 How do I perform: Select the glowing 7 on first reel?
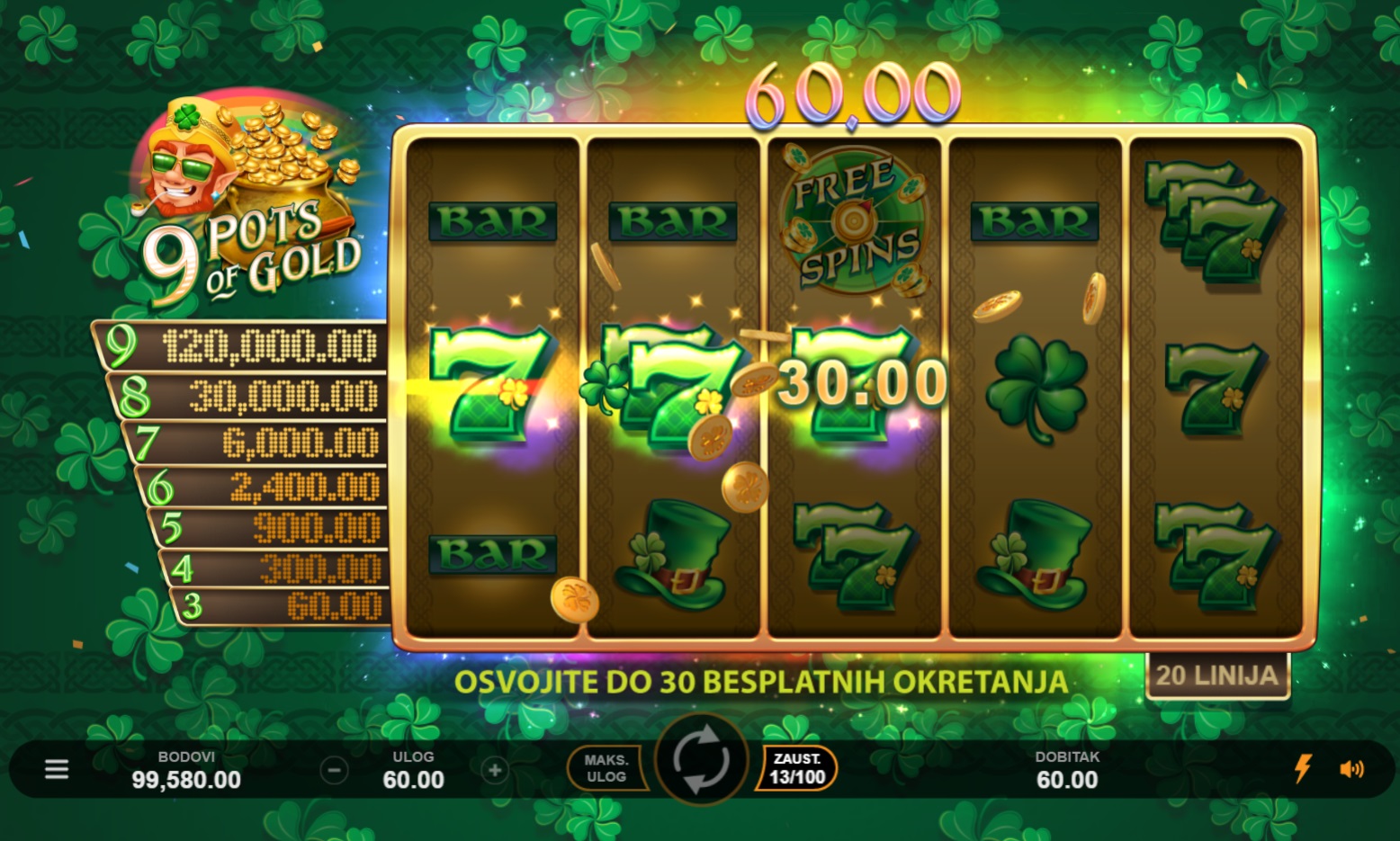pos(490,385)
